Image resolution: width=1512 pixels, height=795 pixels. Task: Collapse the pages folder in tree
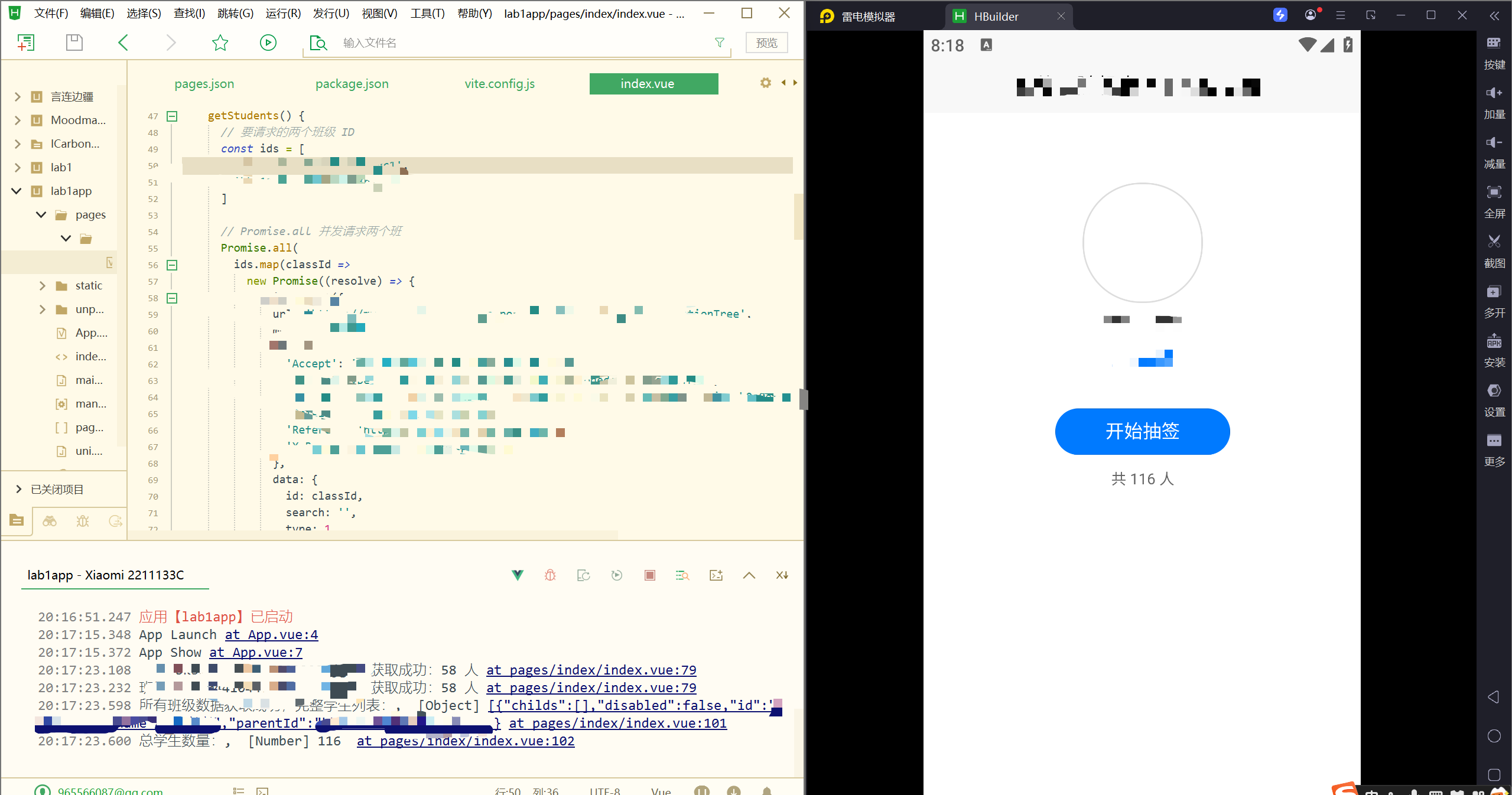(x=41, y=215)
